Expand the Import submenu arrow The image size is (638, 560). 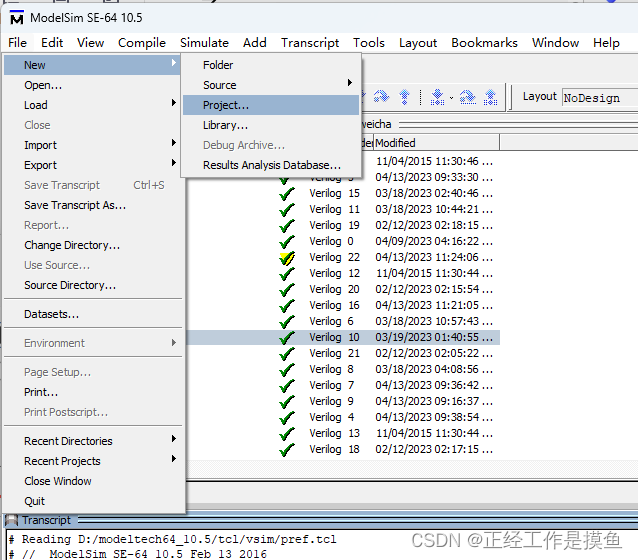click(174, 142)
